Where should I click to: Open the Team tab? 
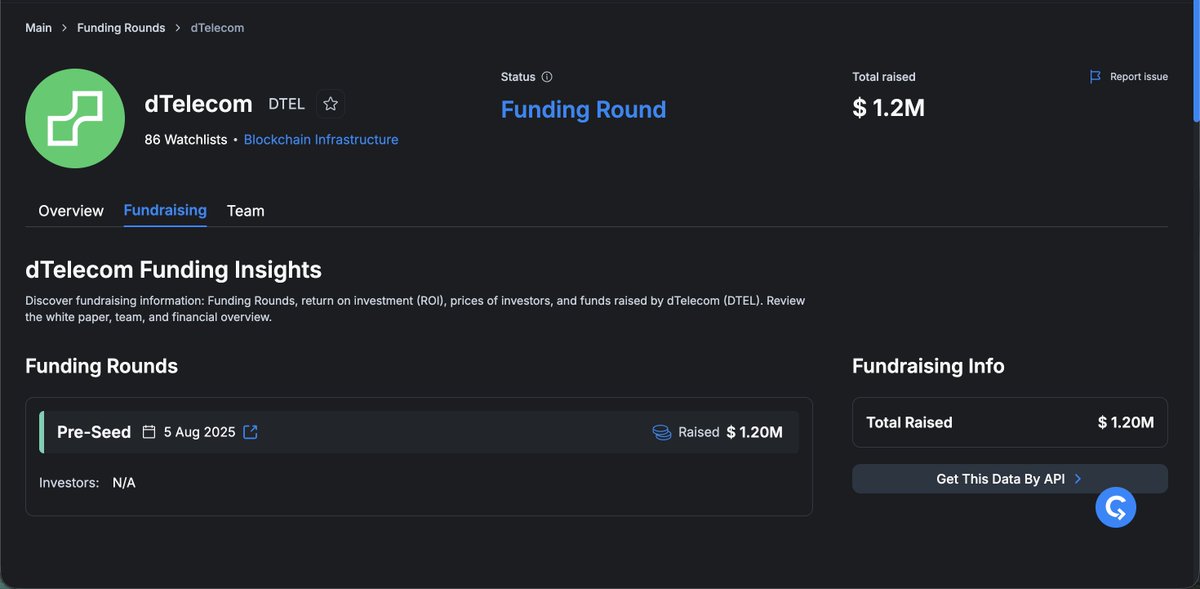pyautogui.click(x=245, y=210)
